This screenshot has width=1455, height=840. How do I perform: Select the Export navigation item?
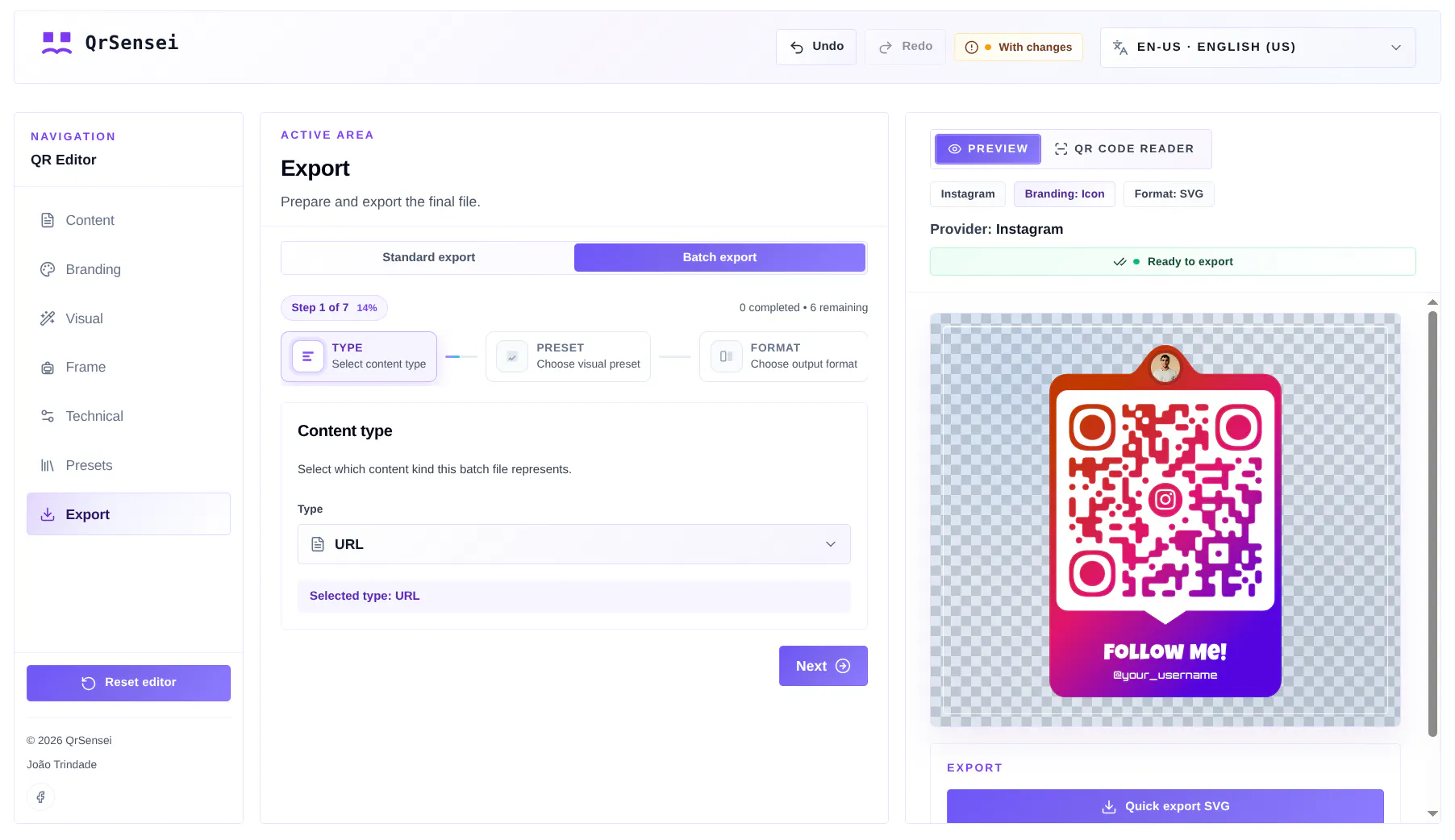coord(128,514)
